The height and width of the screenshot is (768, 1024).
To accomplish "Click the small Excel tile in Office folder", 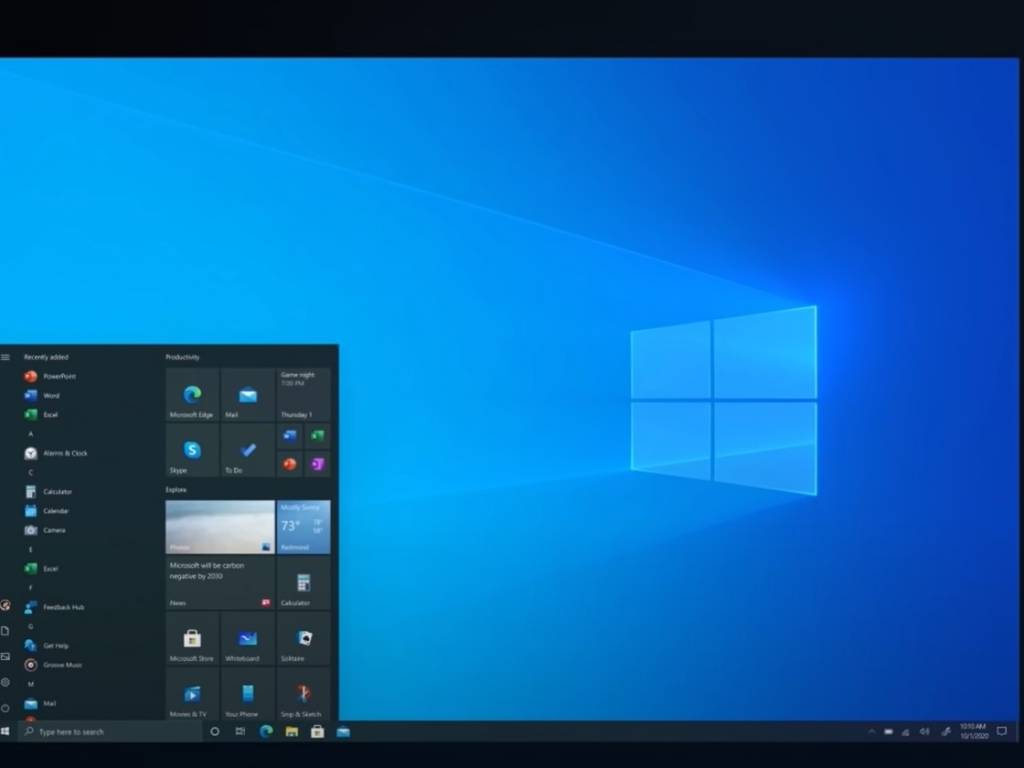I will tap(317, 436).
